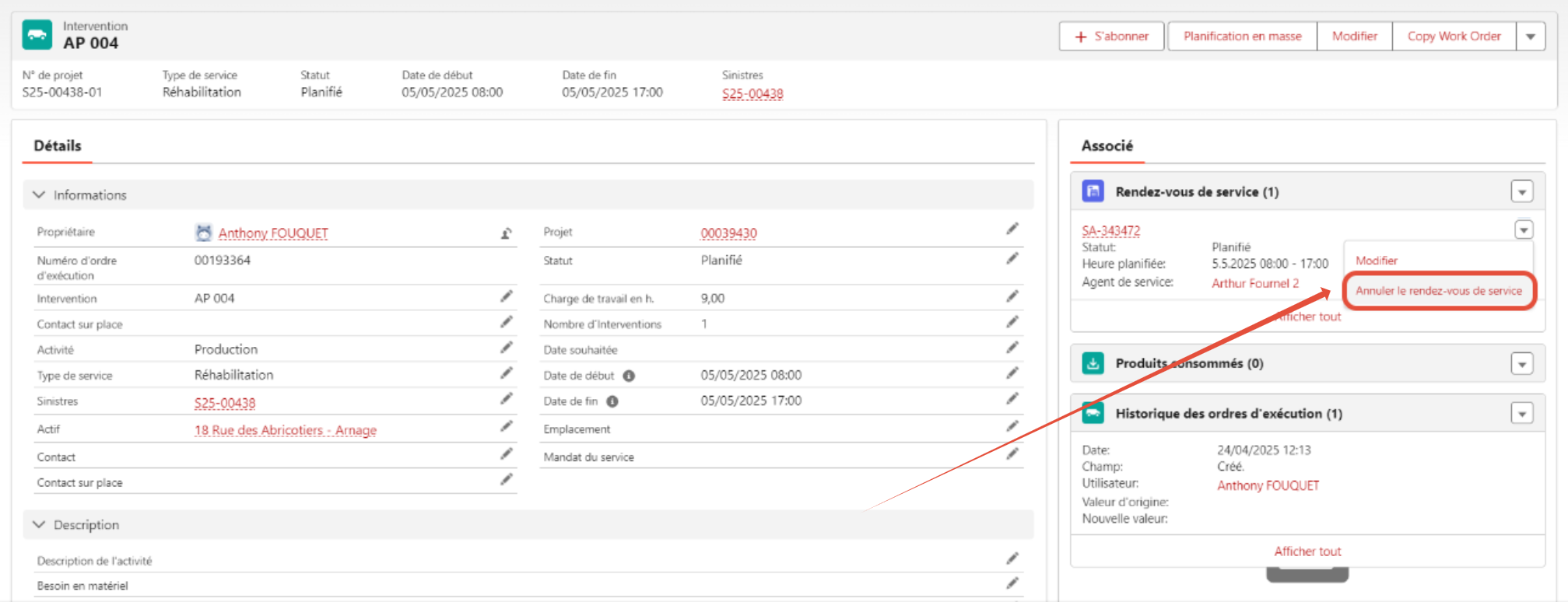Edit the Date de début detail field
1568x602 pixels.
tap(1012, 373)
